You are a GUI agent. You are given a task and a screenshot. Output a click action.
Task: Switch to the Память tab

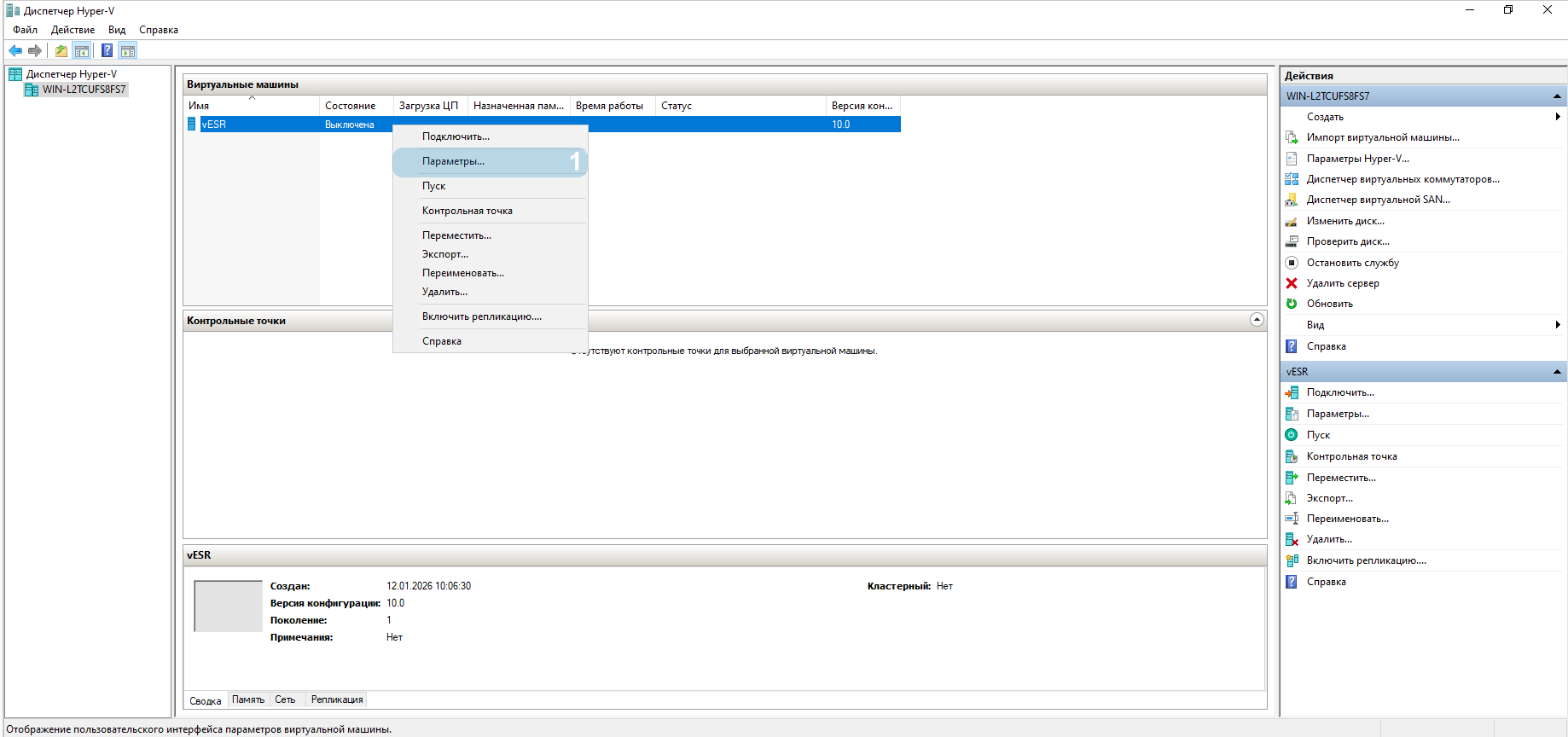(x=248, y=699)
